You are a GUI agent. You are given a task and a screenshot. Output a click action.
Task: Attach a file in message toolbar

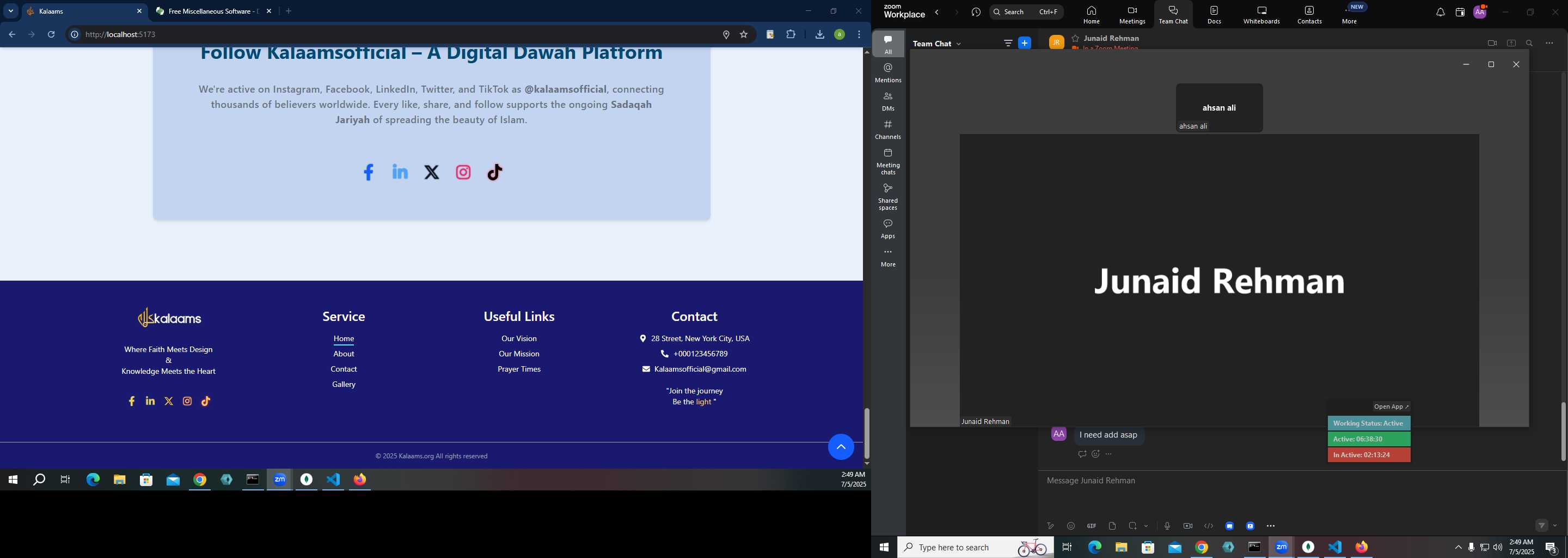click(x=1112, y=526)
